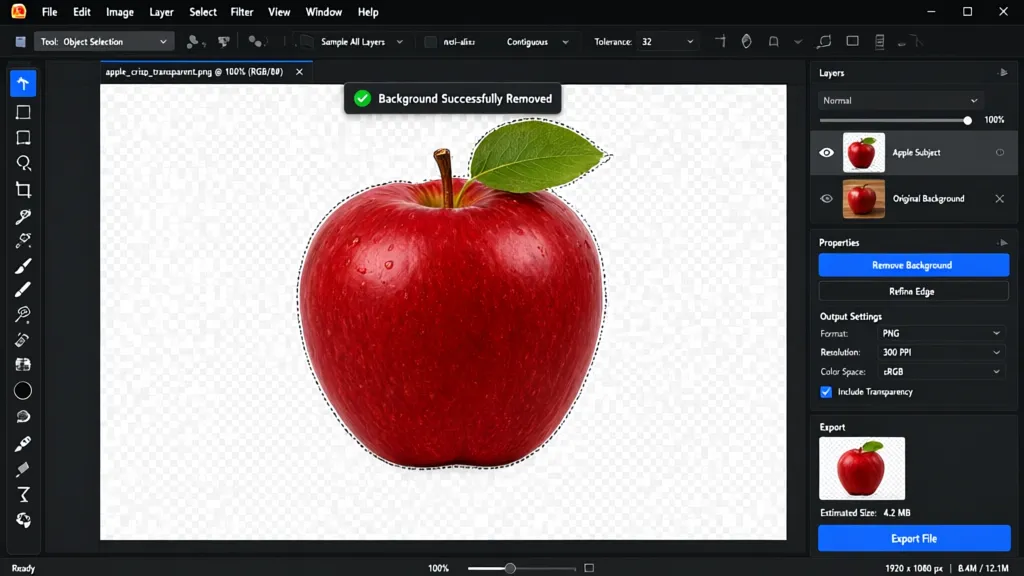
Task: Select the Crop tool
Action: [23, 190]
